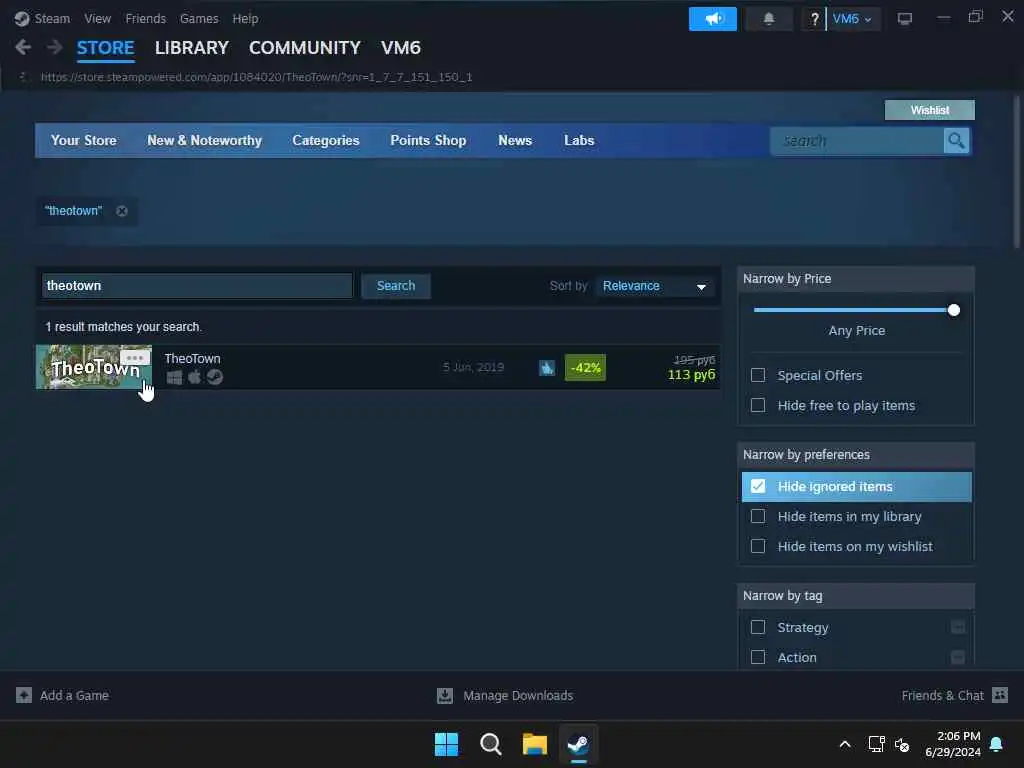The width and height of the screenshot is (1024, 768).
Task: Open the Friends & Chat icon
Action: coord(1000,695)
